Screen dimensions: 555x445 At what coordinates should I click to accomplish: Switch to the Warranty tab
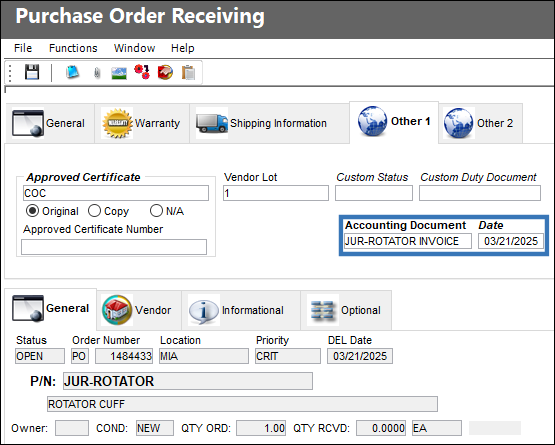click(x=142, y=123)
